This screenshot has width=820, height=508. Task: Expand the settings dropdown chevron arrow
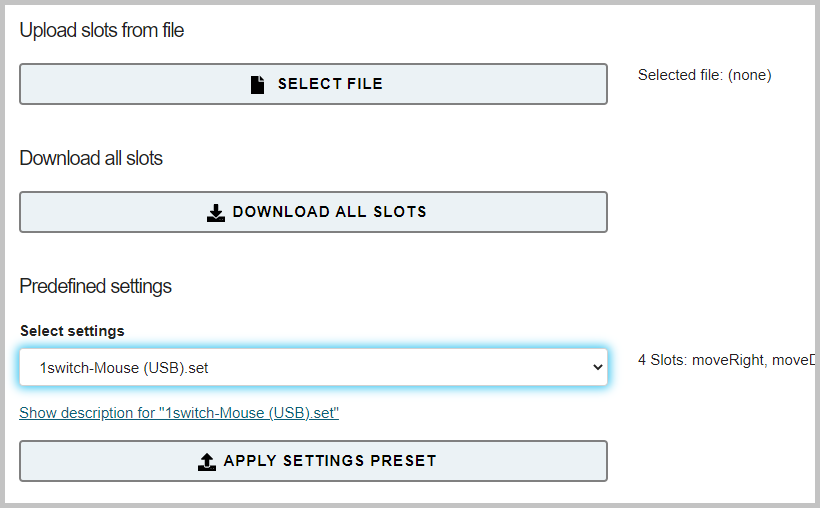[x=598, y=367]
